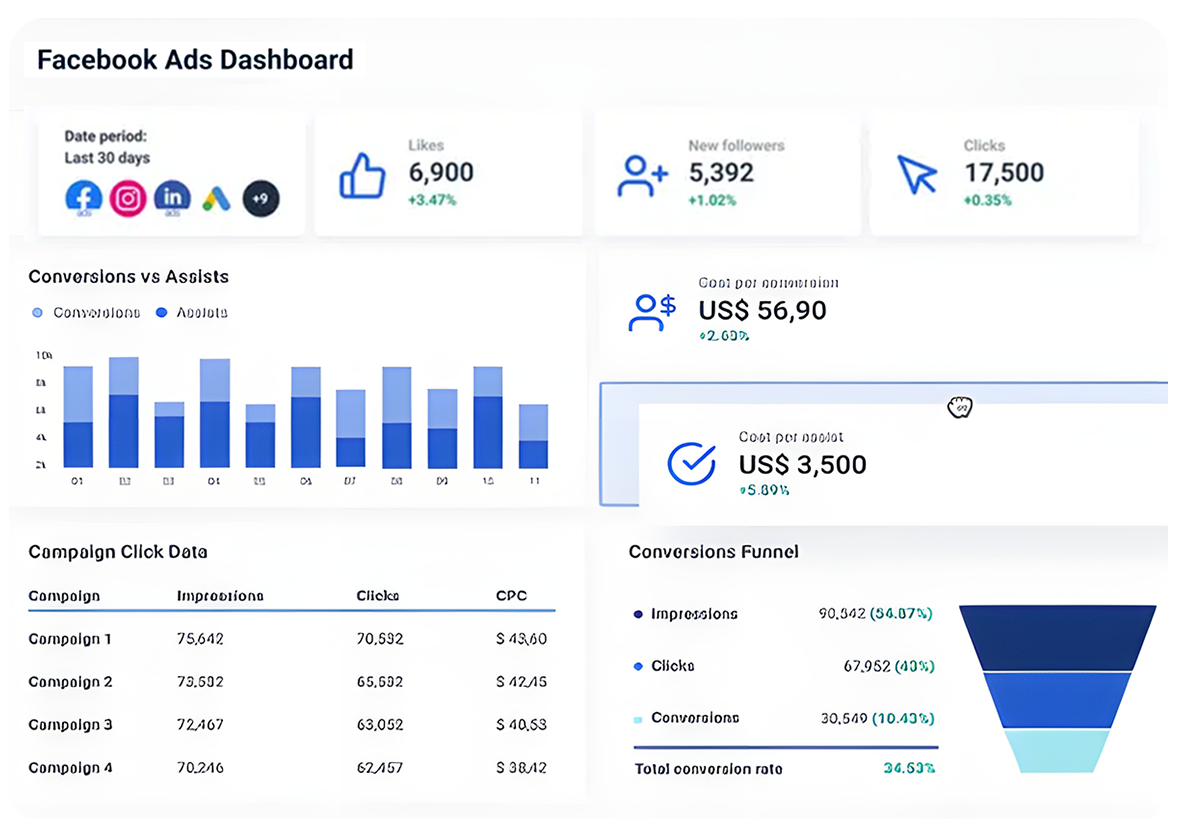Image resolution: width=1180 pixels, height=840 pixels.
Task: Expand the +9 more sources badge
Action: click(x=261, y=198)
